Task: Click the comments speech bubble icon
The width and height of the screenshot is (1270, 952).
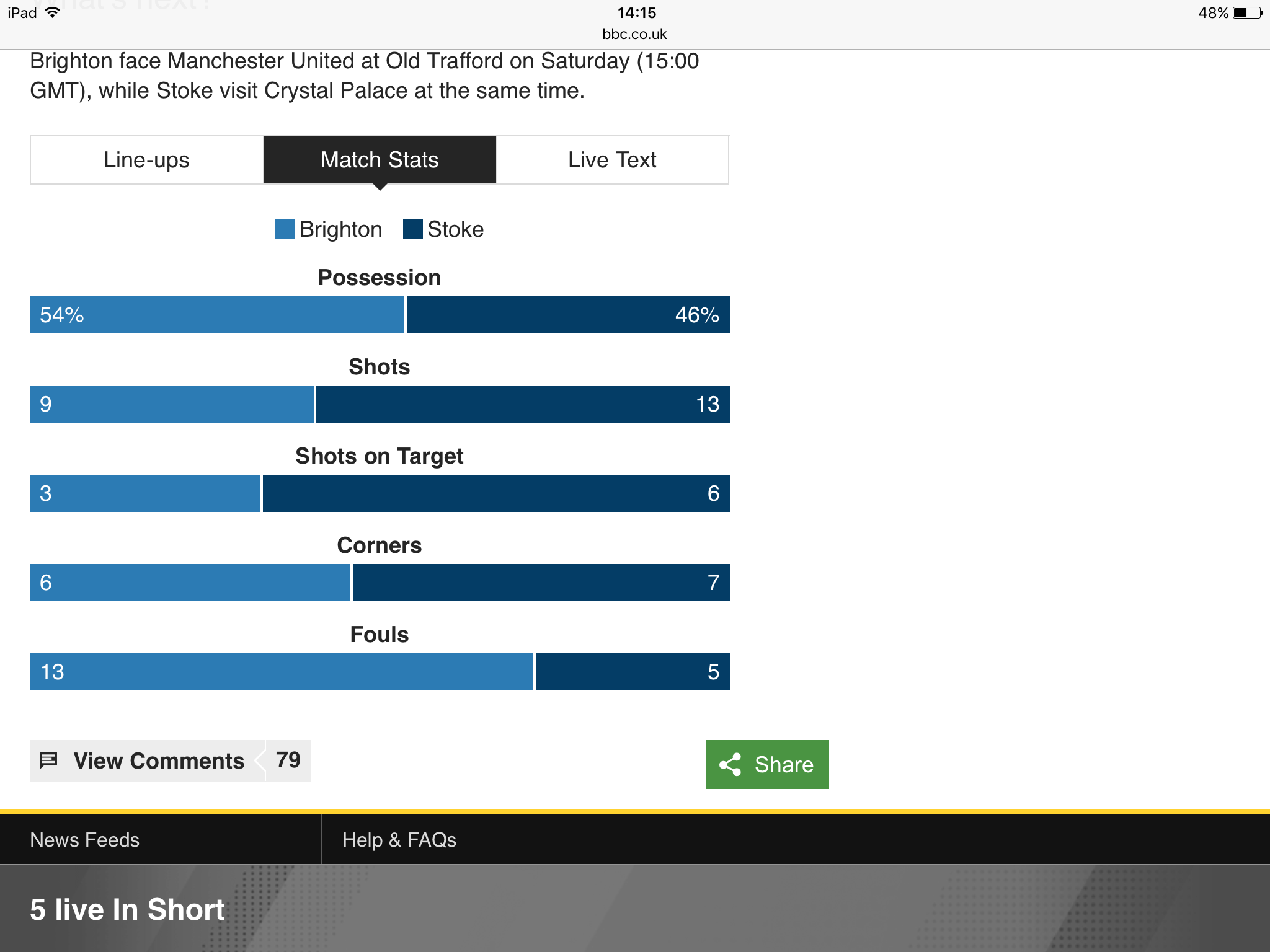Action: (x=48, y=760)
